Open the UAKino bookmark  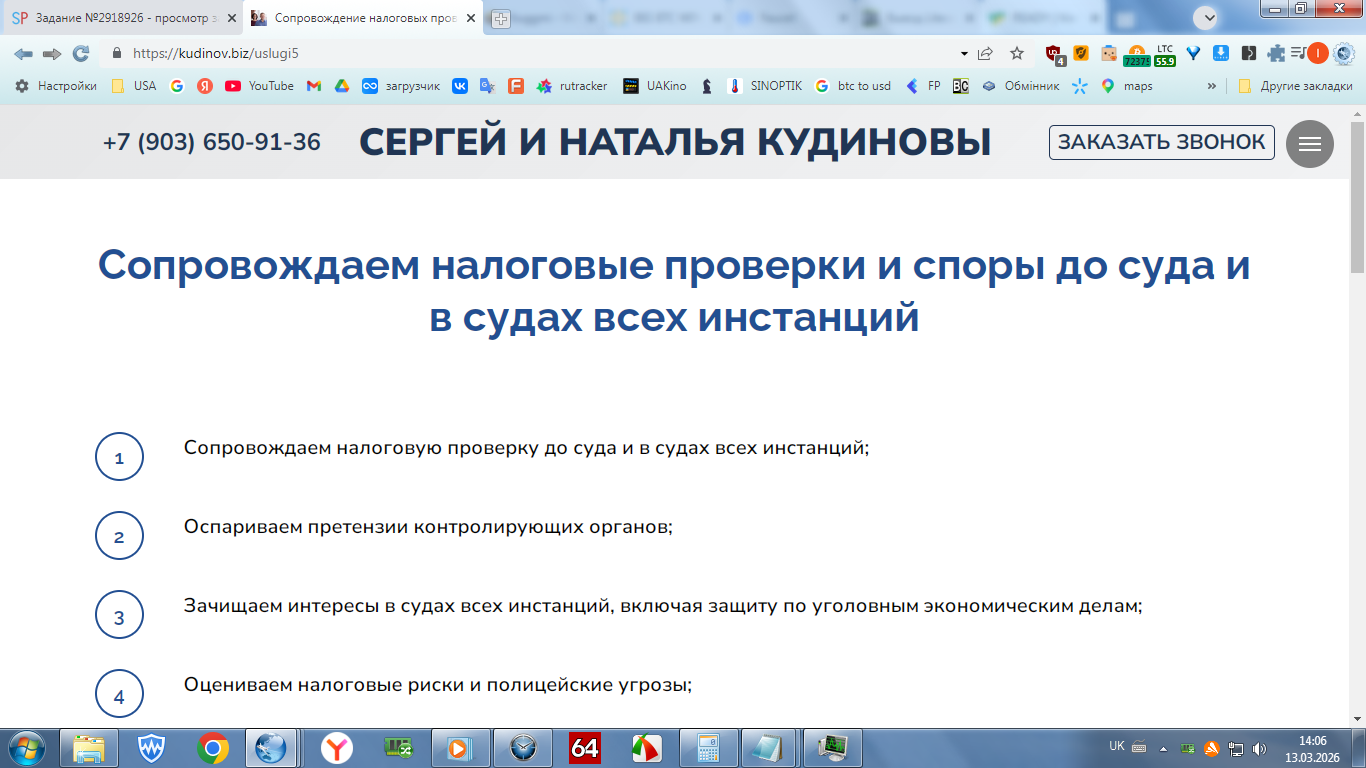click(654, 86)
